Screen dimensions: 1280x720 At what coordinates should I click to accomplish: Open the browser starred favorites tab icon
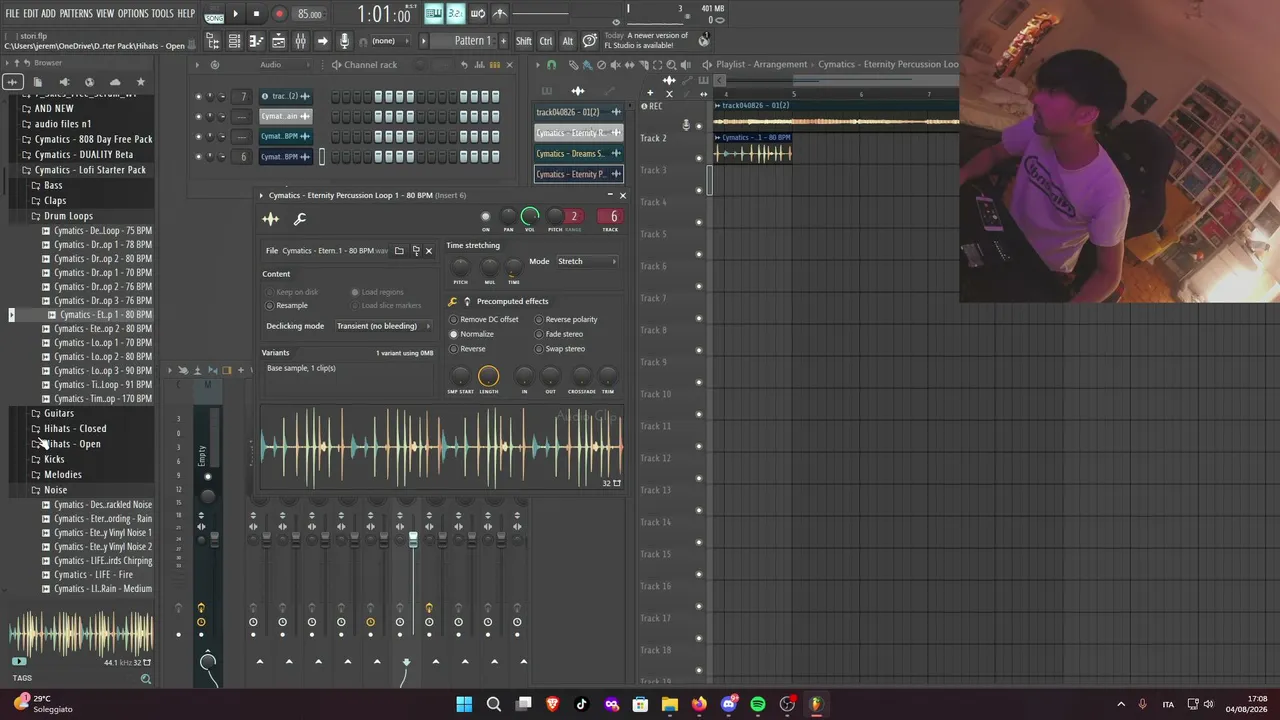click(140, 82)
